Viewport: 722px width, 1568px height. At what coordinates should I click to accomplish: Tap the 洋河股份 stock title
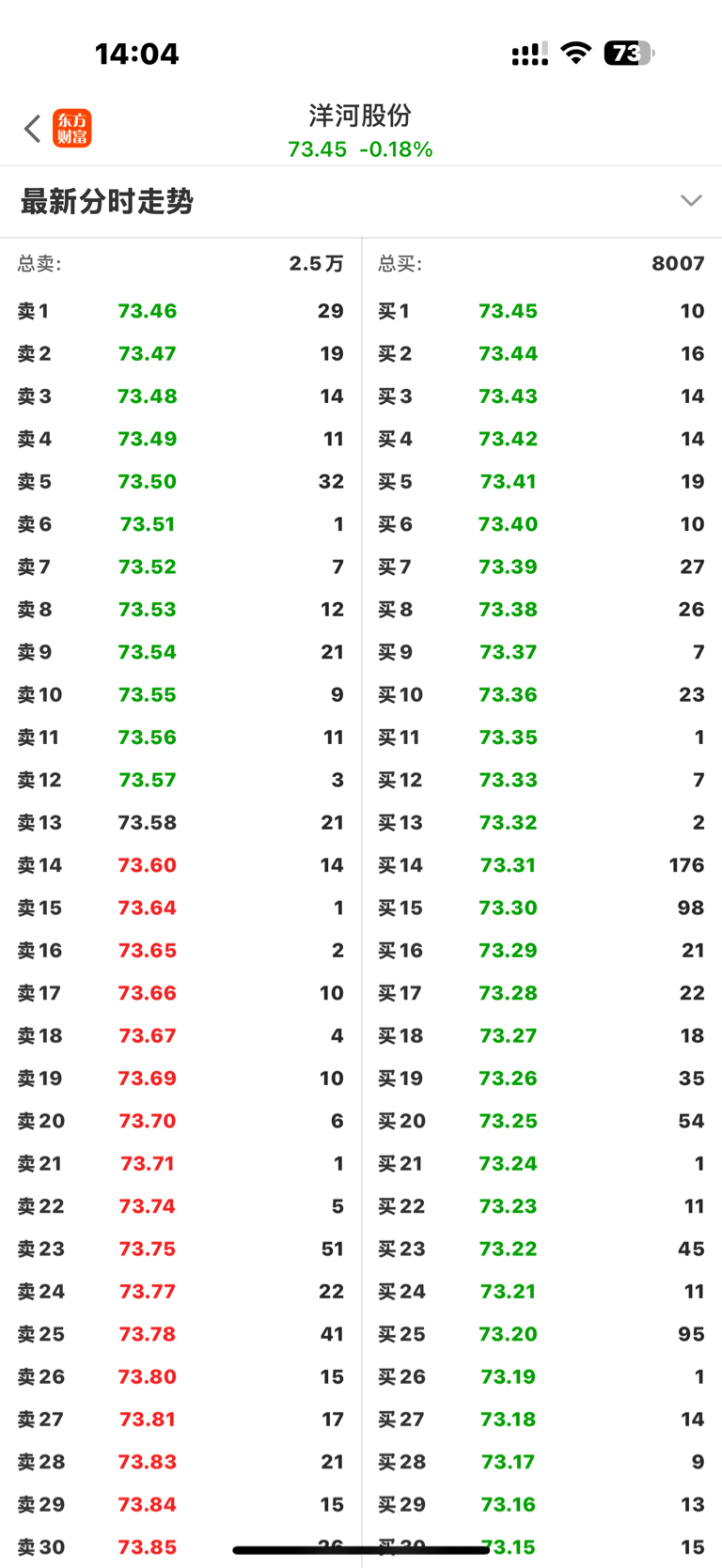(360, 116)
